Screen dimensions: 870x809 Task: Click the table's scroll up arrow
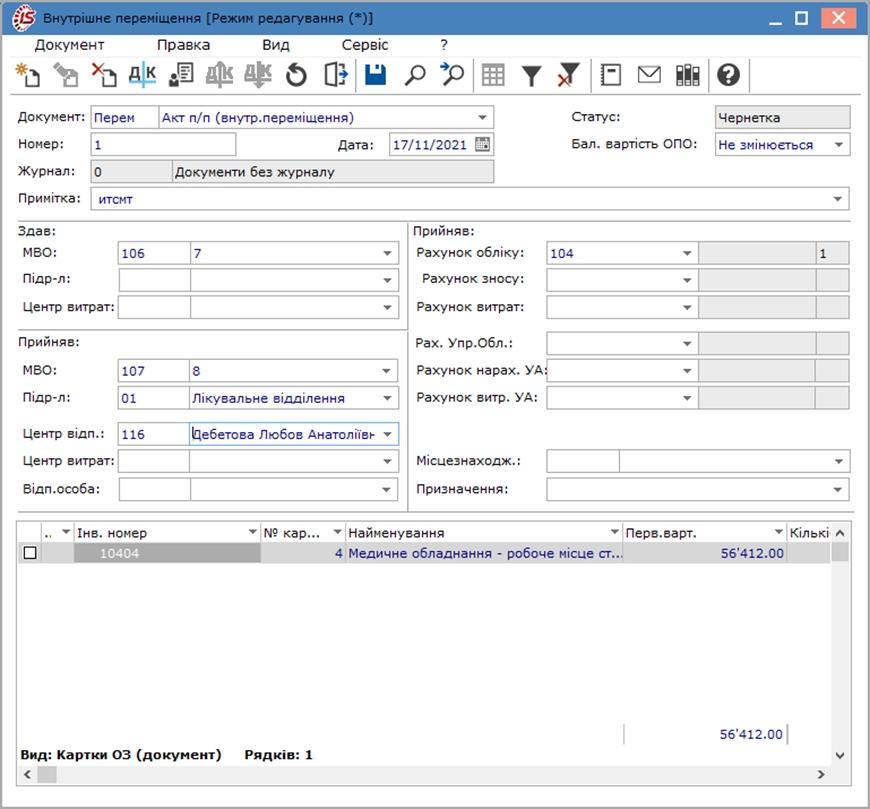(x=840, y=533)
